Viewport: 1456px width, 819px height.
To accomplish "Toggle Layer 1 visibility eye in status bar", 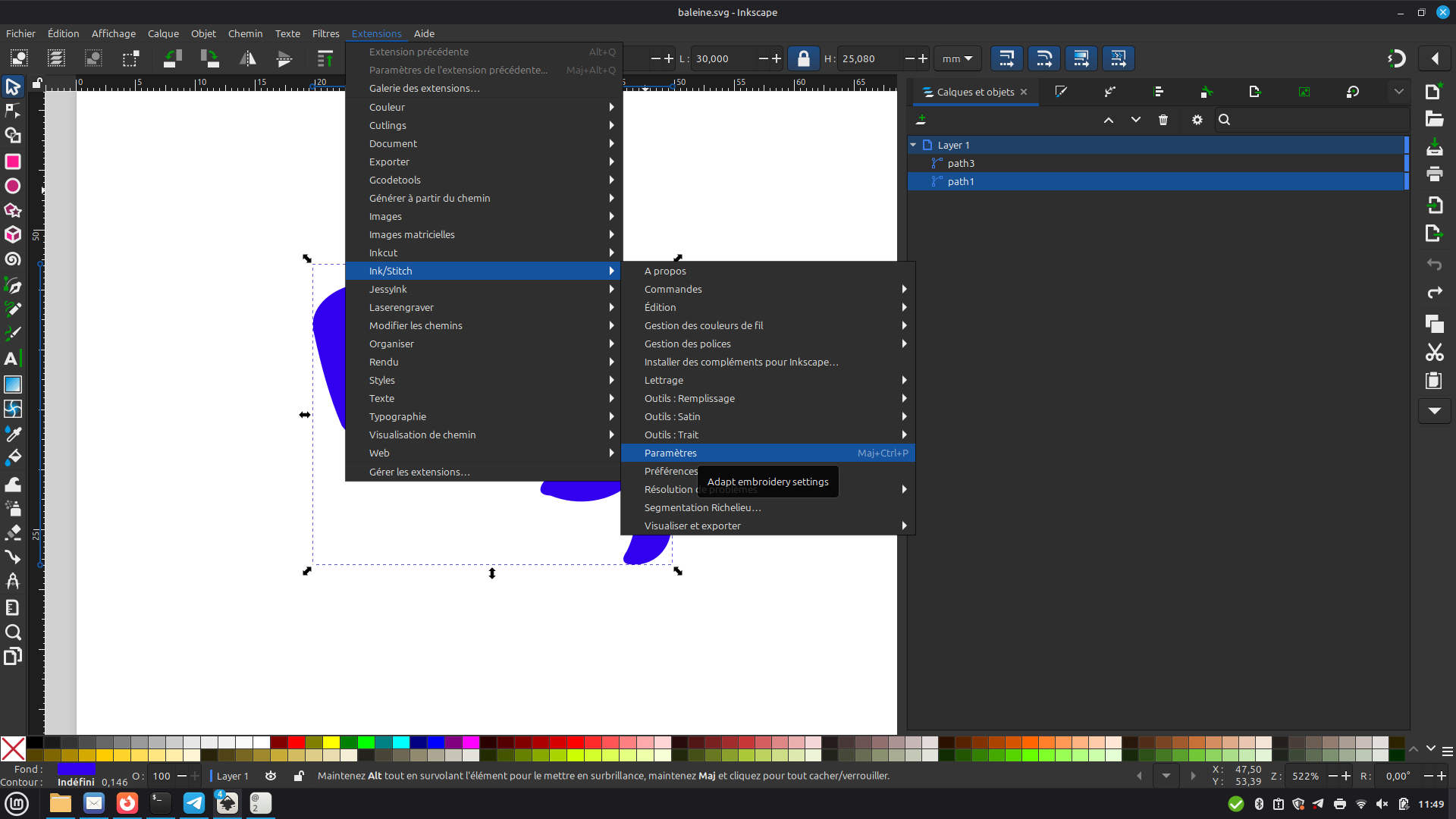I will tap(271, 776).
